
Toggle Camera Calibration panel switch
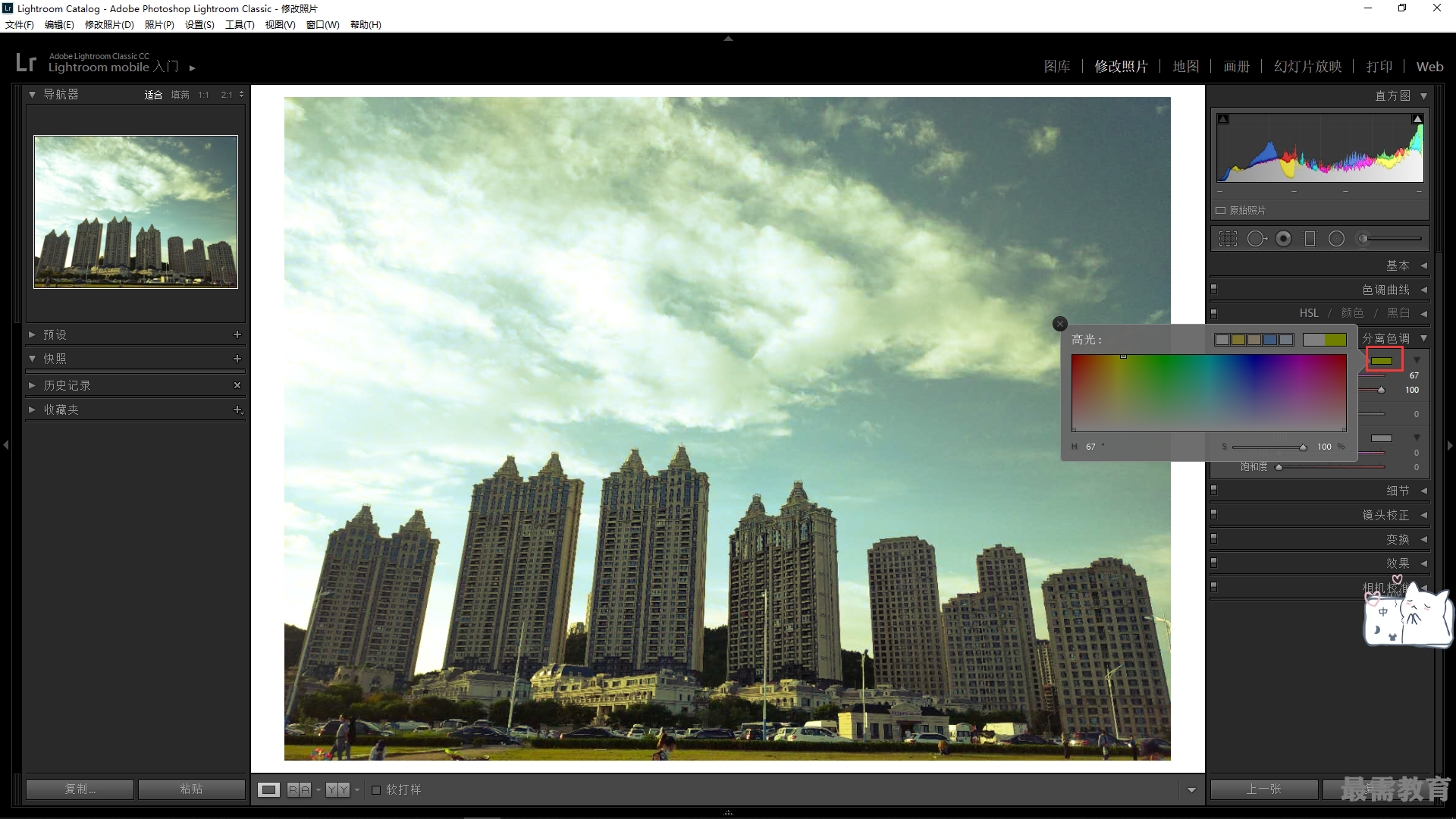(x=1214, y=588)
